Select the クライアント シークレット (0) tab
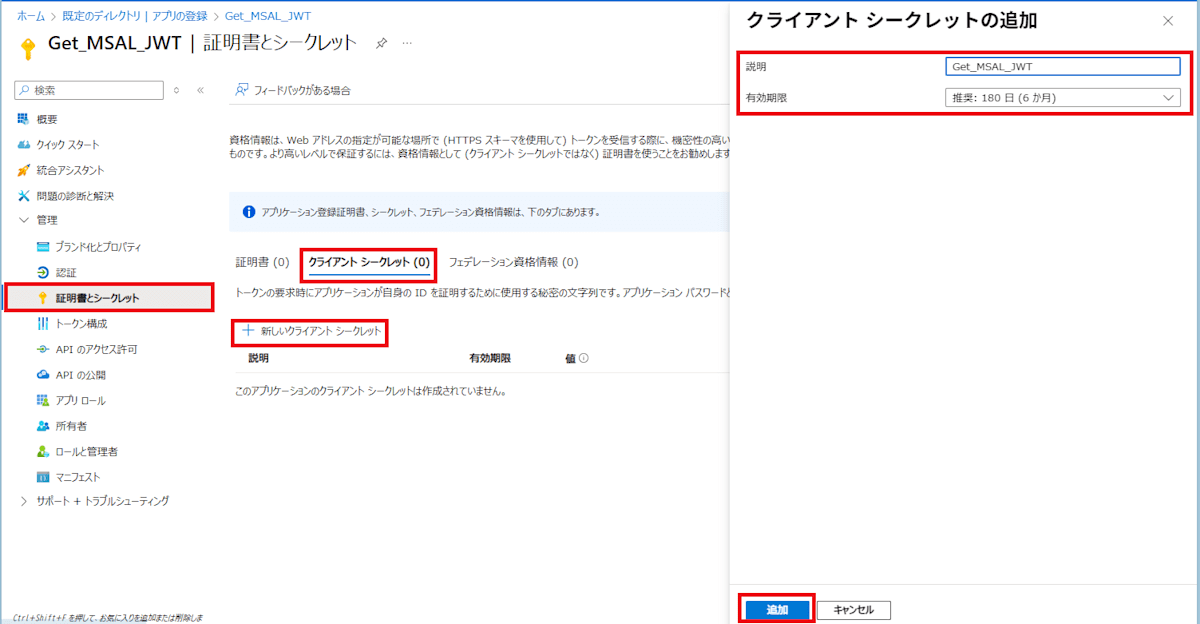1200x624 pixels. pos(369,262)
